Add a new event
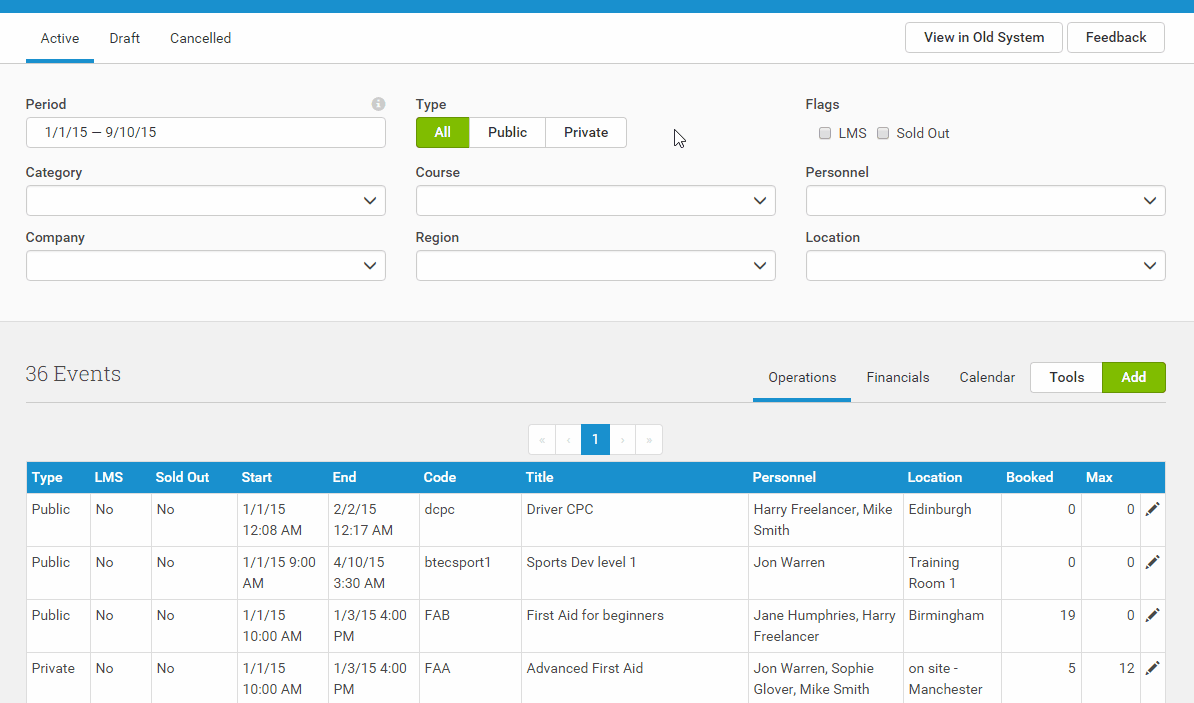 click(x=1133, y=378)
